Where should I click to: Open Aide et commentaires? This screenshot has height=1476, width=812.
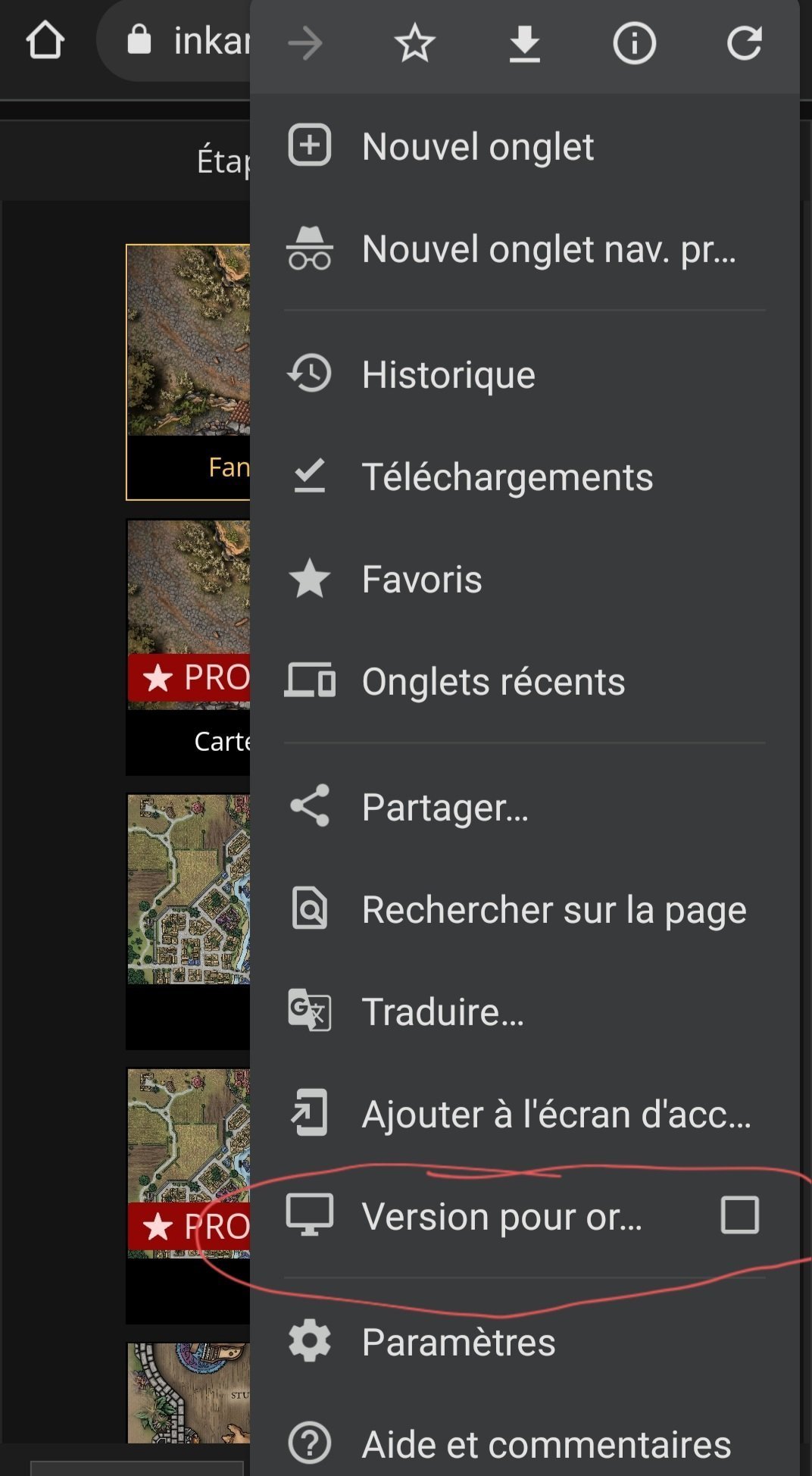click(546, 1444)
